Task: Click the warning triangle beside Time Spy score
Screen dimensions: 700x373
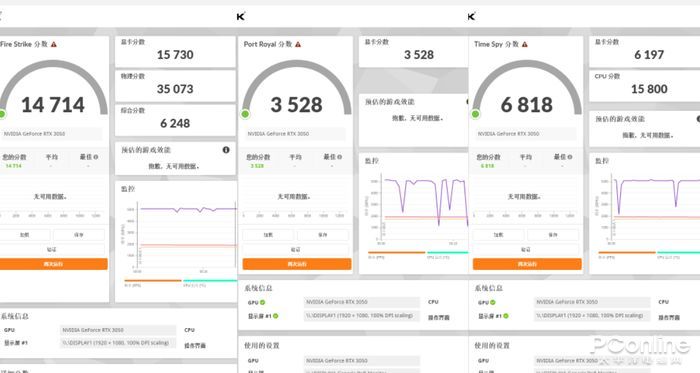Action: (x=525, y=44)
